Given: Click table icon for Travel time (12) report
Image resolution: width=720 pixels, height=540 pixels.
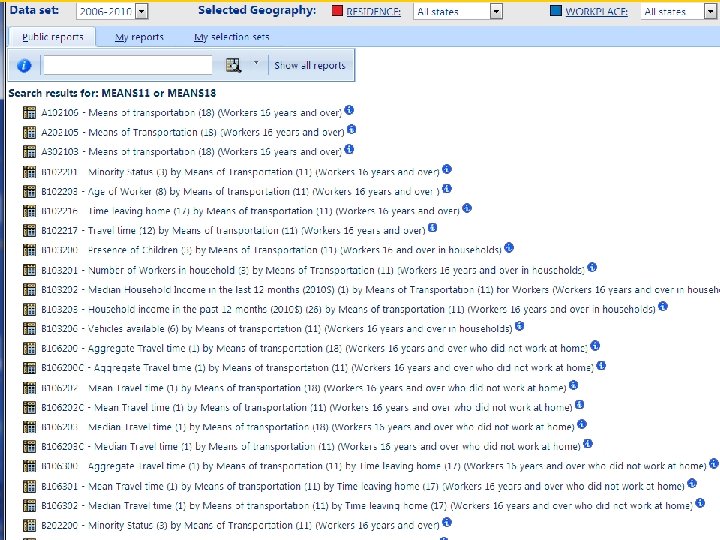Looking at the screenshot, I should 29,231.
